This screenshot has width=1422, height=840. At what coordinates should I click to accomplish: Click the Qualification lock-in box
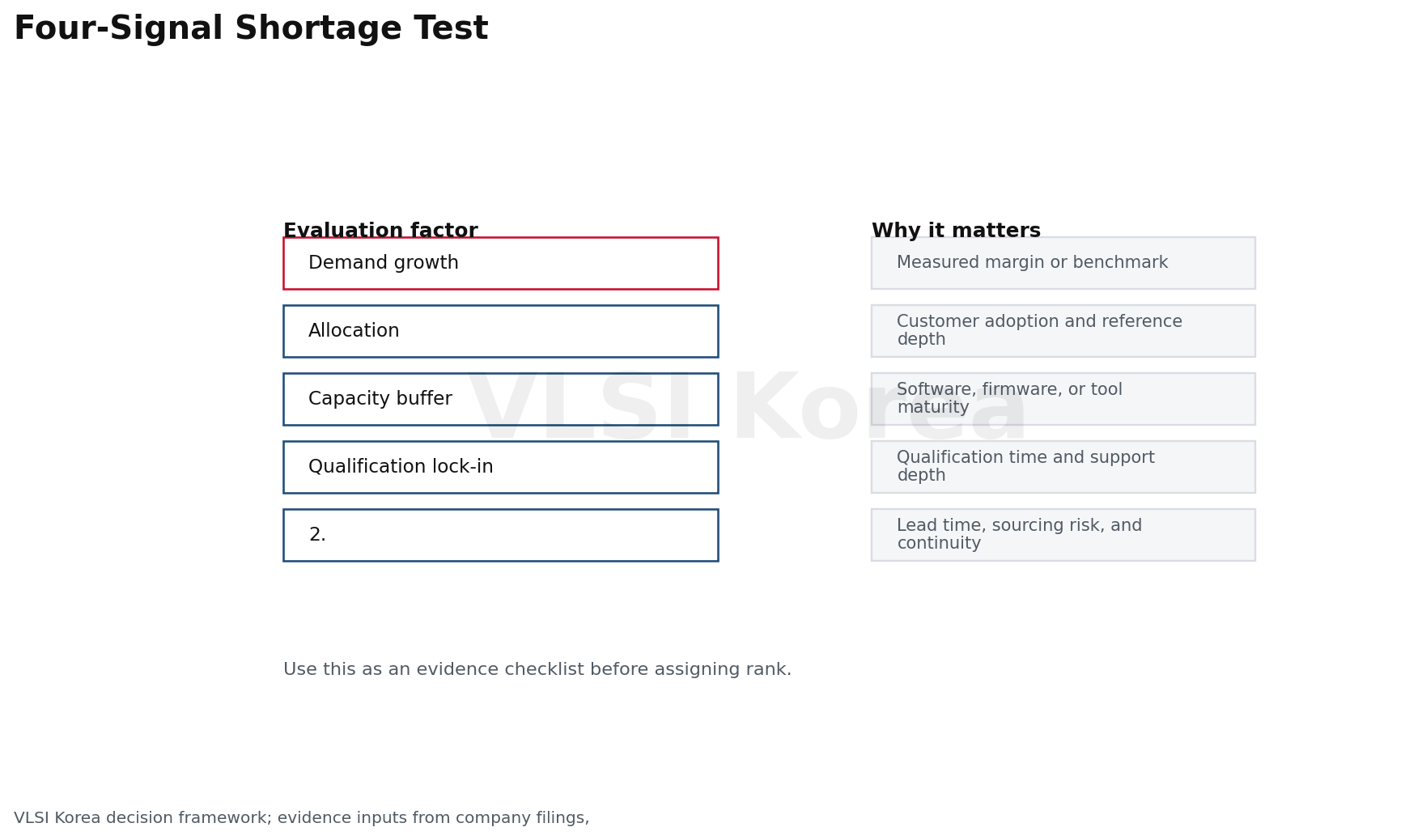click(x=500, y=467)
